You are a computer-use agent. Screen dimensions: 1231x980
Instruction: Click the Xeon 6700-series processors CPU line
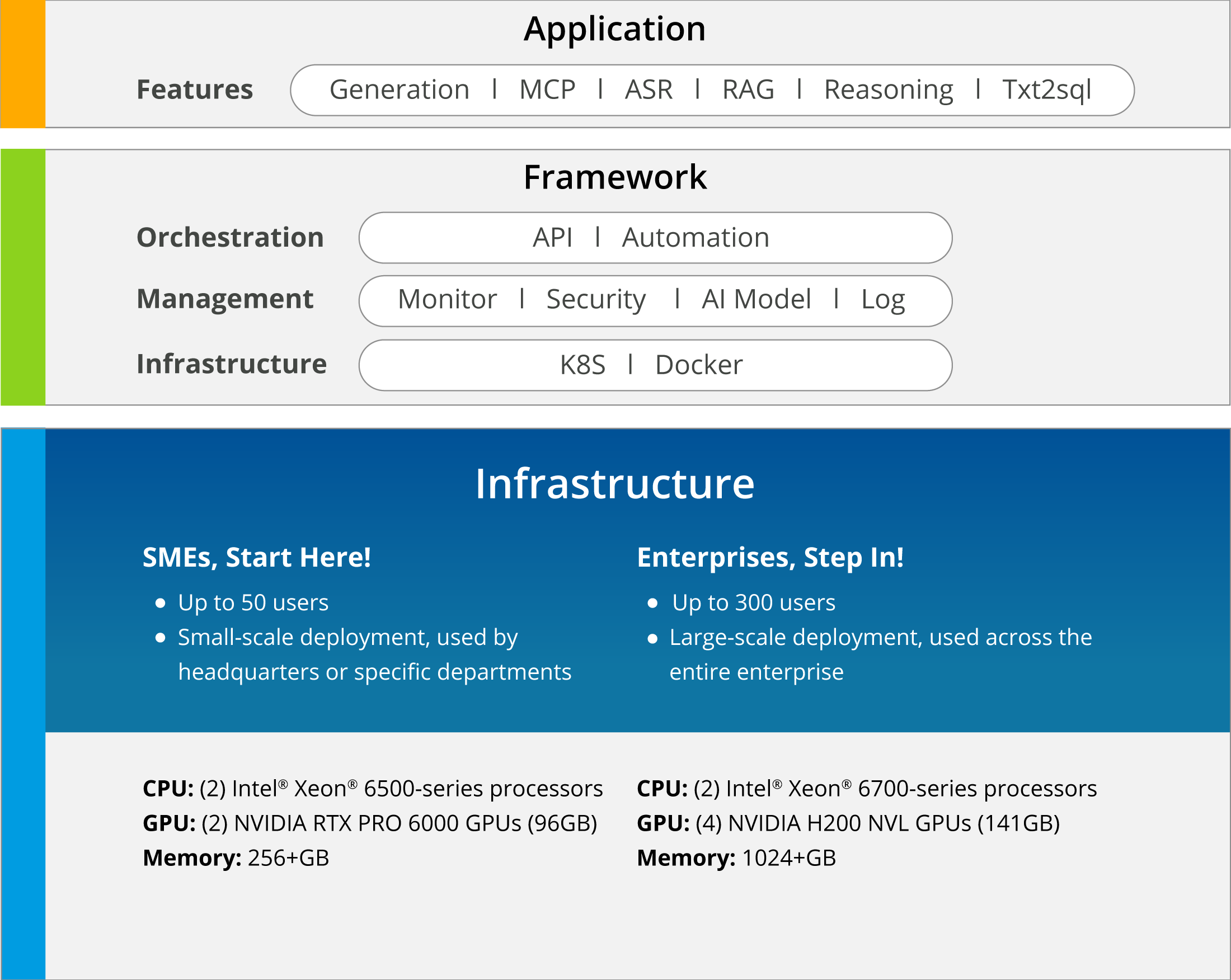(x=867, y=789)
